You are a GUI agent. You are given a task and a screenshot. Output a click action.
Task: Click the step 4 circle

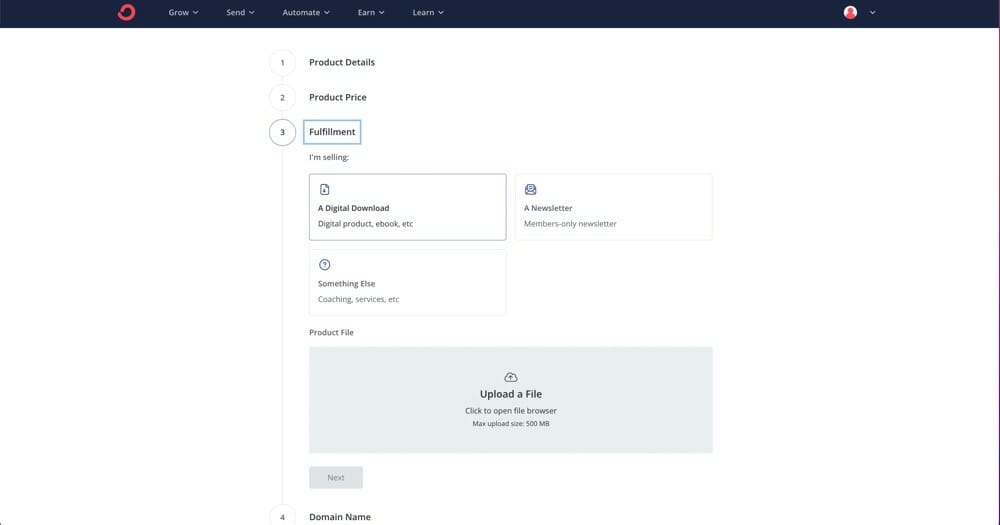click(283, 517)
